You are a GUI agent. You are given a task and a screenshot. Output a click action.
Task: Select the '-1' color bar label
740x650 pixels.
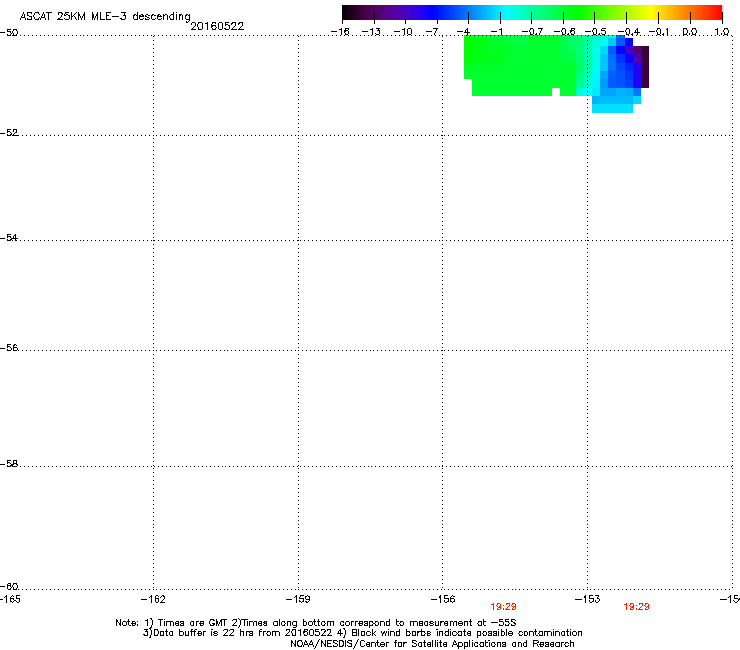(496, 32)
